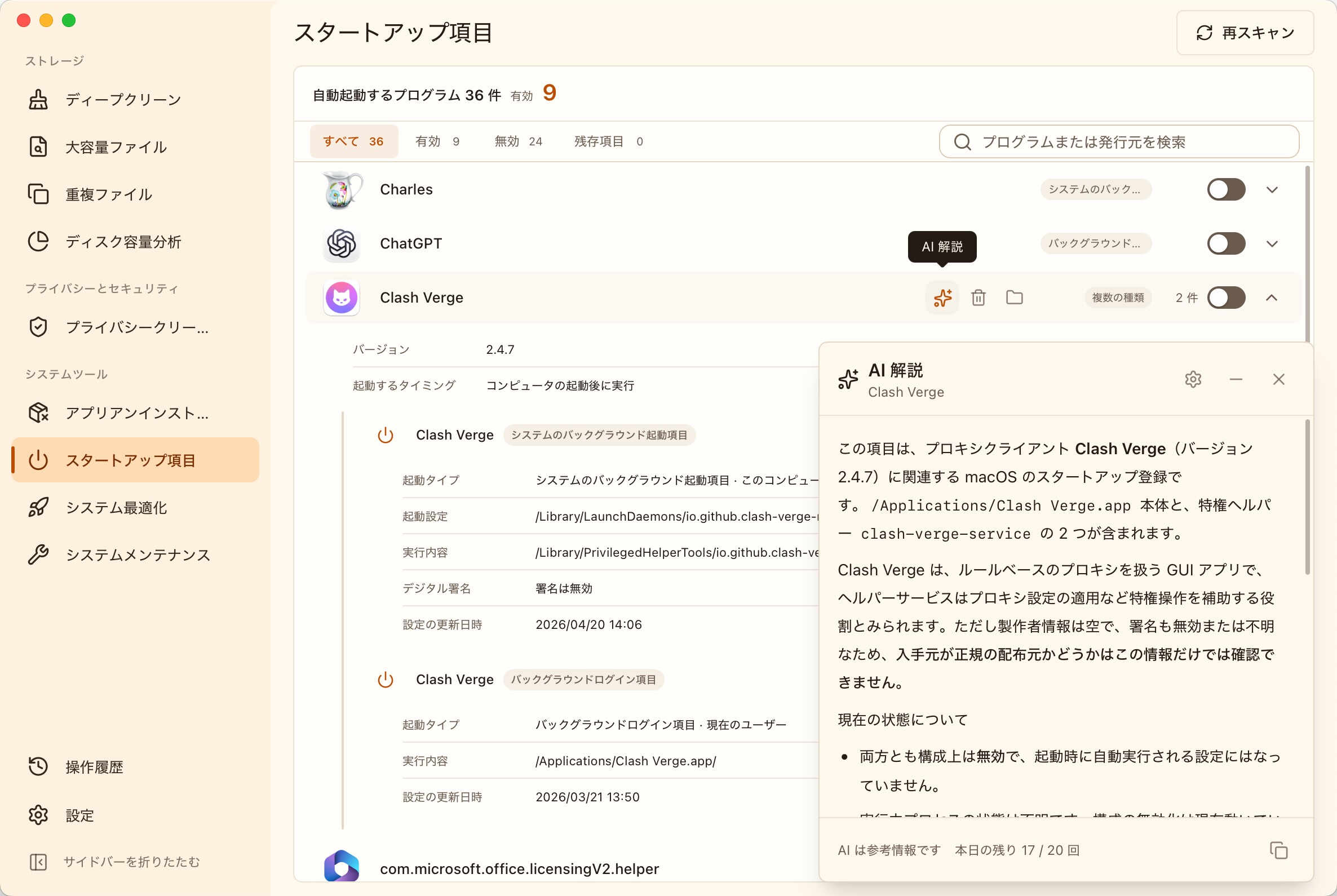Click the date 2026/04/20 14:06
This screenshot has height=896, width=1337.
pos(589,624)
